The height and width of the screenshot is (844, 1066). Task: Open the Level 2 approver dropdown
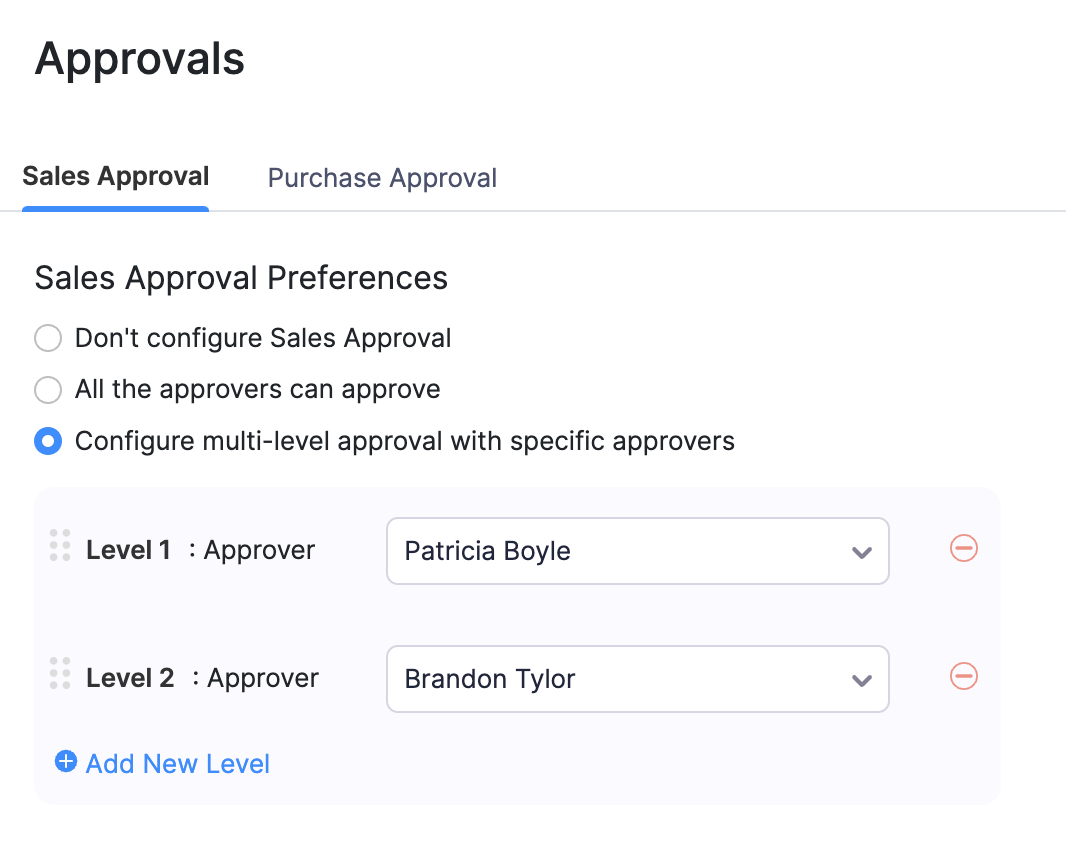(637, 679)
